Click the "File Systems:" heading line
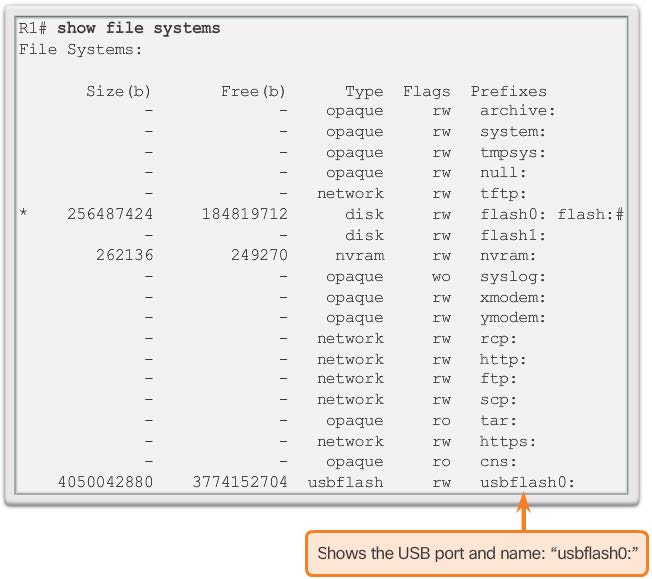Screen dimensions: 652x579 click(81, 49)
